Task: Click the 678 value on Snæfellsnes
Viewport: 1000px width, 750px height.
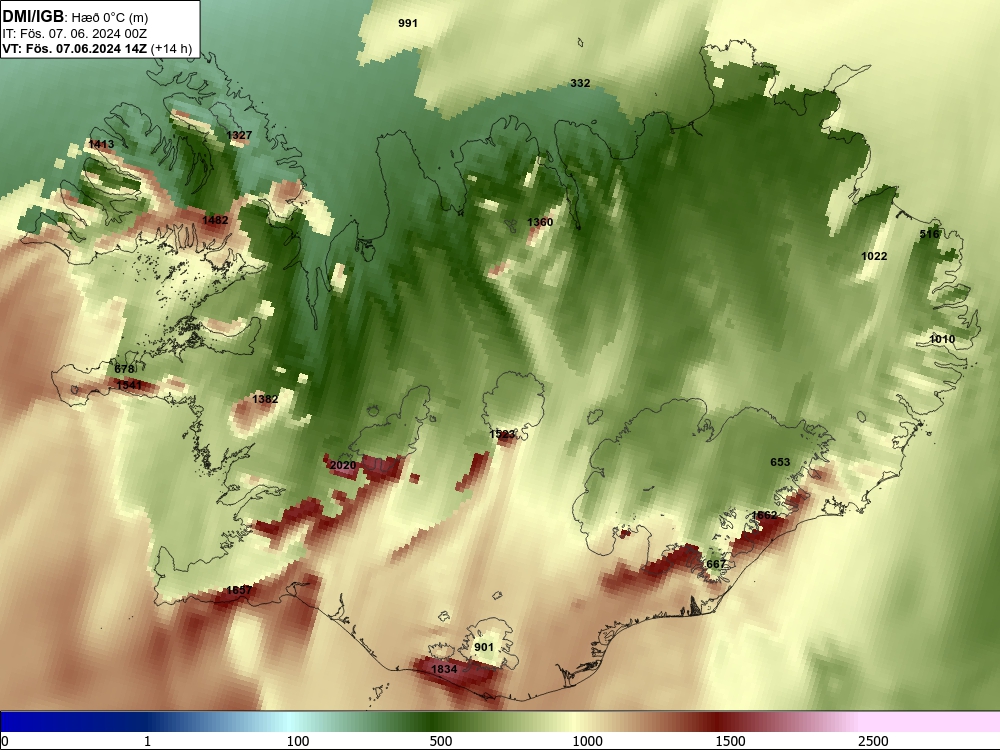Action: [x=124, y=369]
